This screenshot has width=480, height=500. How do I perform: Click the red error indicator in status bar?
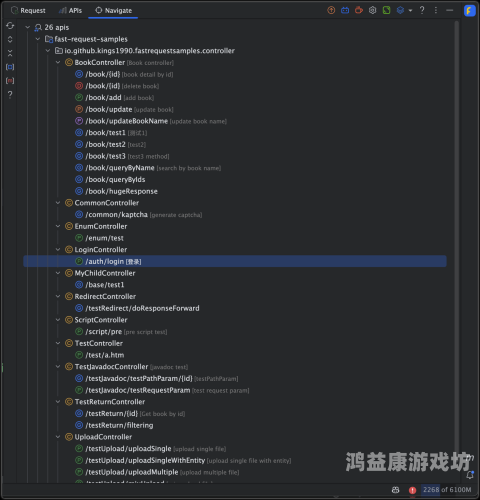(412, 490)
